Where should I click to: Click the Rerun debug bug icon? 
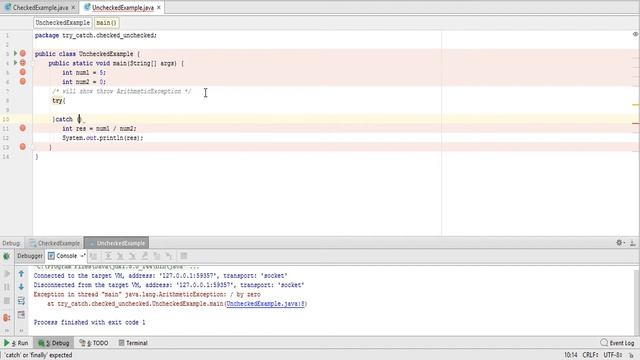coord(7,256)
